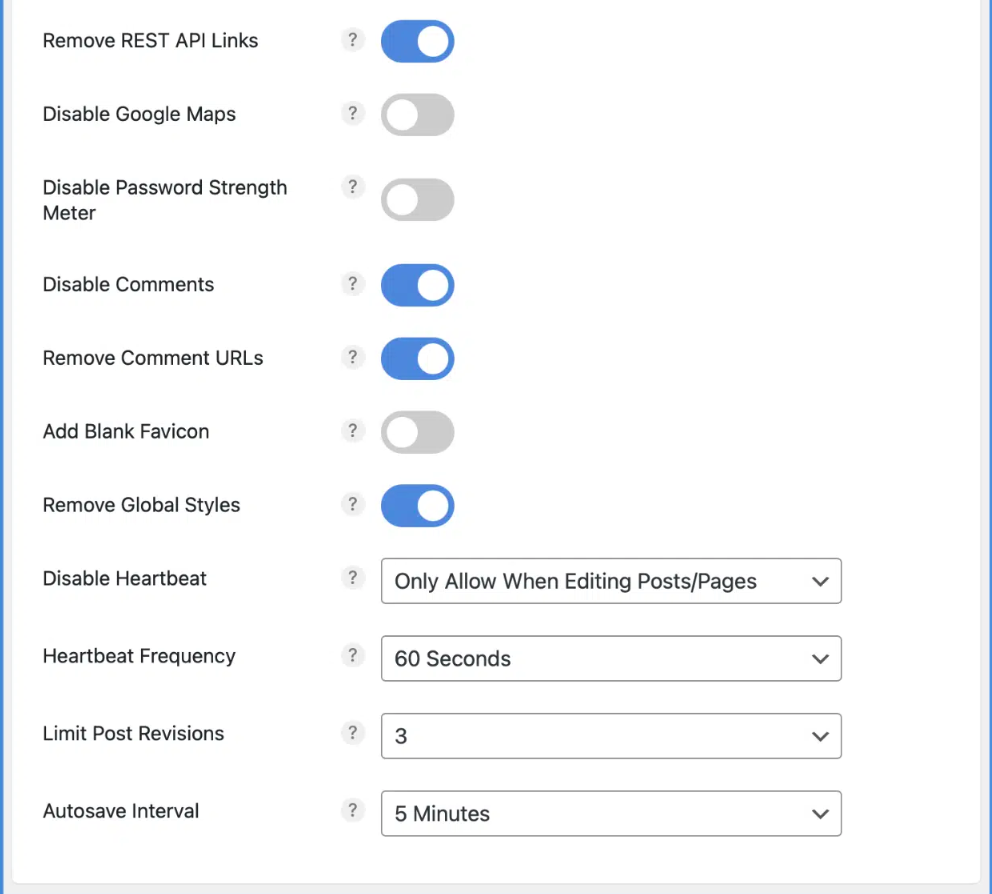The height and width of the screenshot is (894, 992).
Task: Click the chevron on the Heartbeat Frequency selector
Action: click(820, 658)
